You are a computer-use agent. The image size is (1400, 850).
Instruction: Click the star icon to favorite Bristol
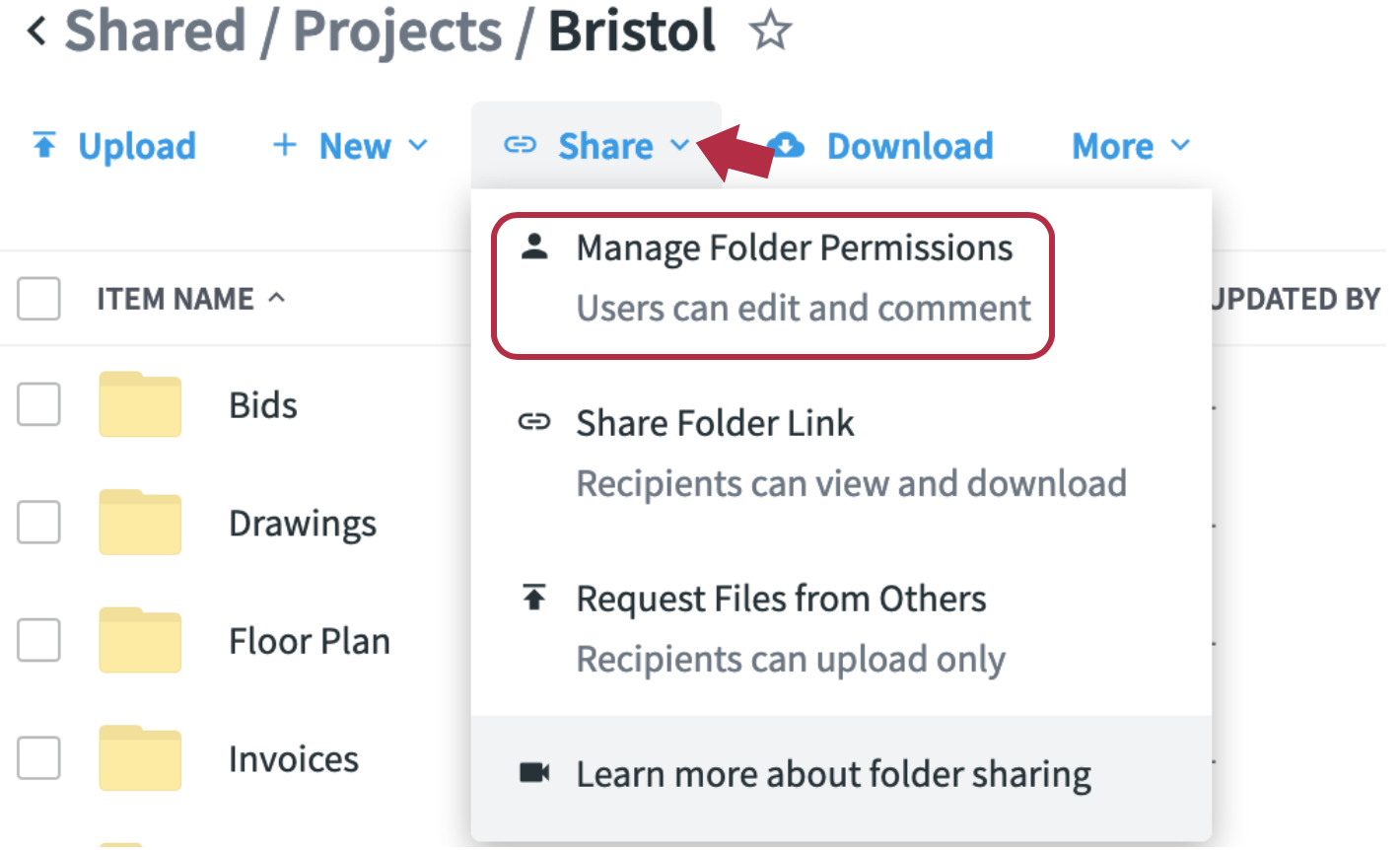click(x=770, y=31)
